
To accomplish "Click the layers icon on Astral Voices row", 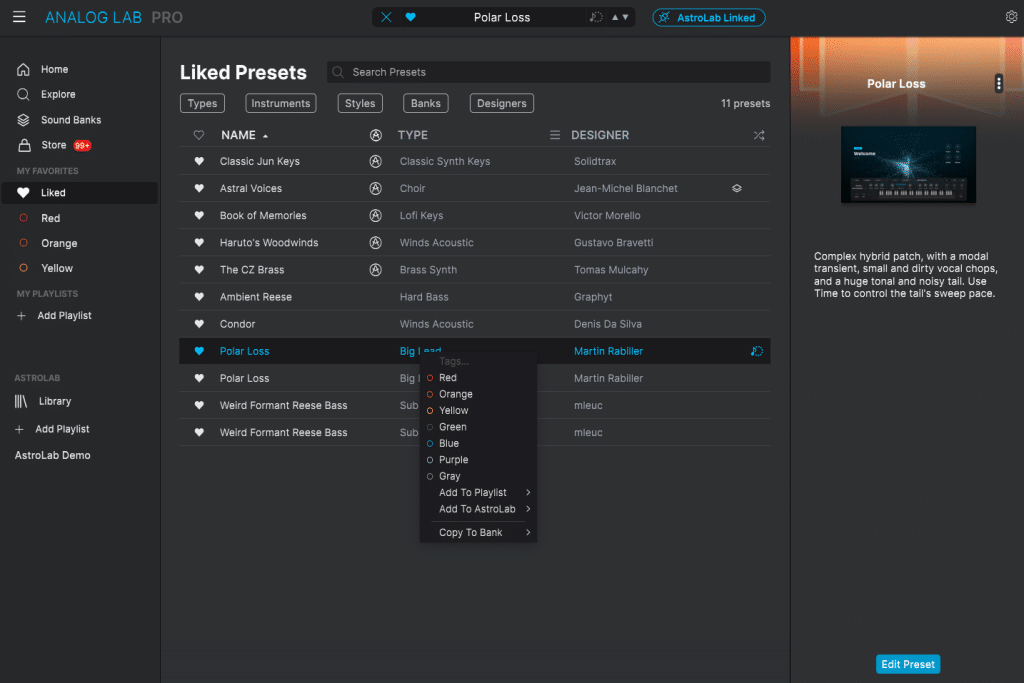I will click(737, 188).
